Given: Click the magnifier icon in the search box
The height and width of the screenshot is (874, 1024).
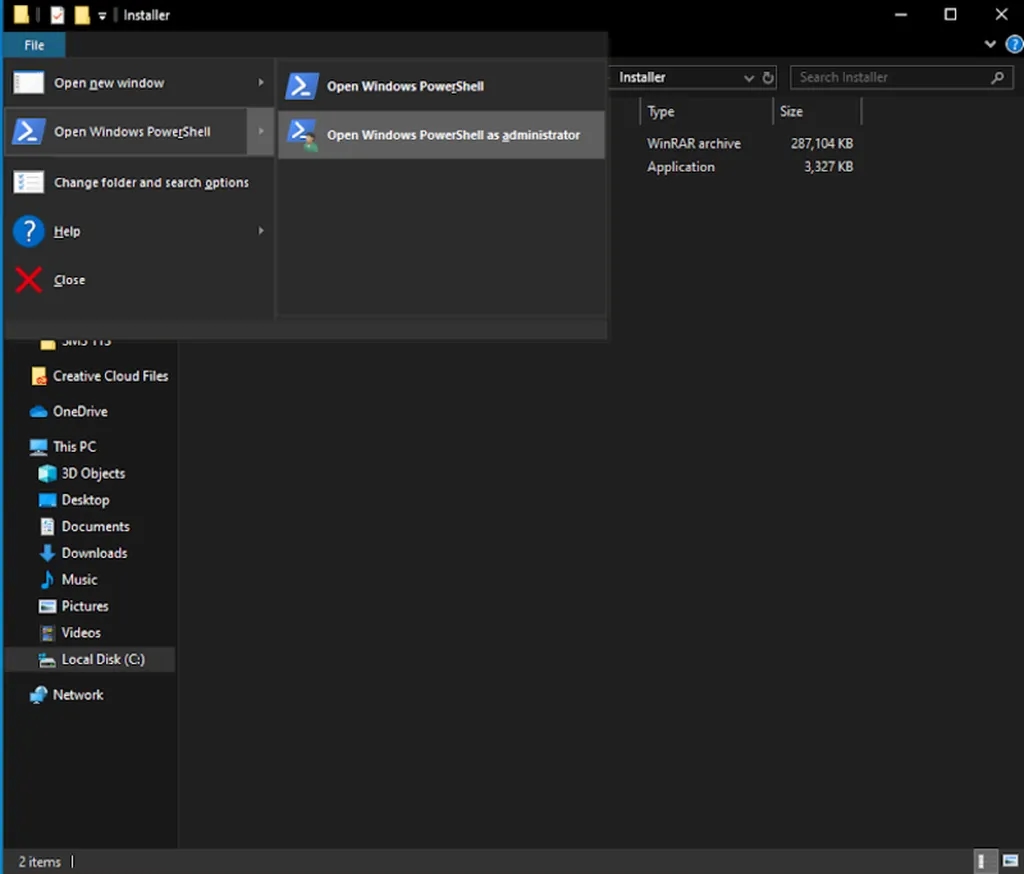Looking at the screenshot, I should click(996, 78).
